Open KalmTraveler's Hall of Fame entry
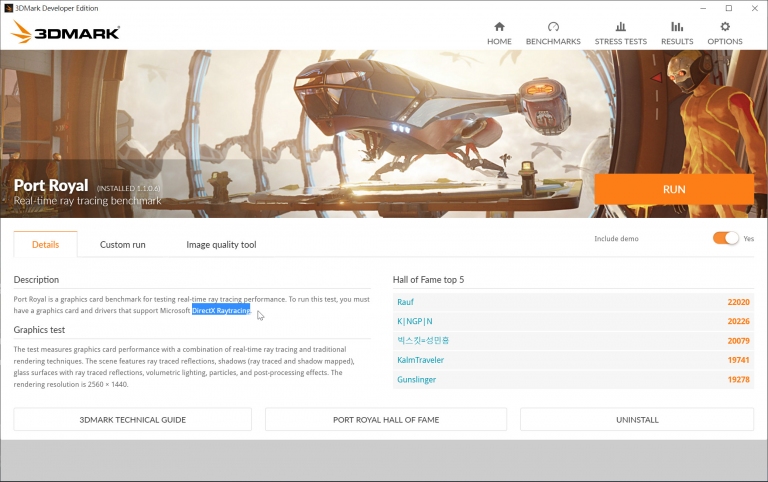The width and height of the screenshot is (768, 482). pyautogui.click(x=420, y=360)
